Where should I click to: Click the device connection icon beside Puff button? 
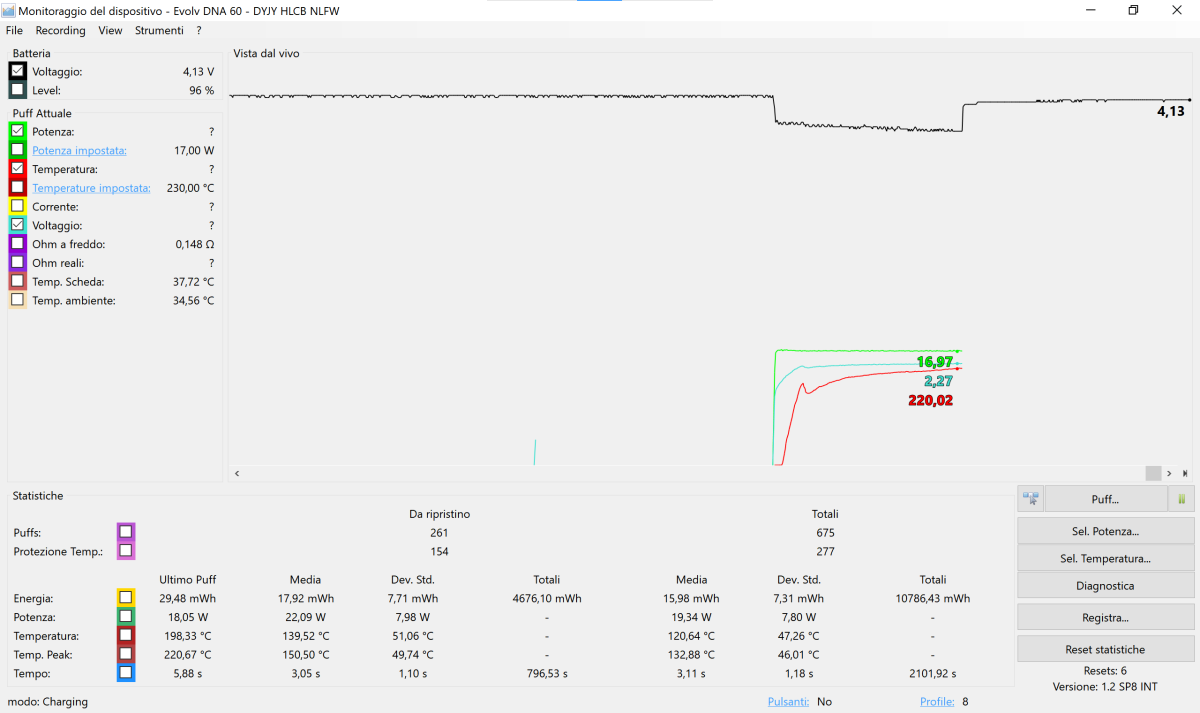click(1030, 498)
